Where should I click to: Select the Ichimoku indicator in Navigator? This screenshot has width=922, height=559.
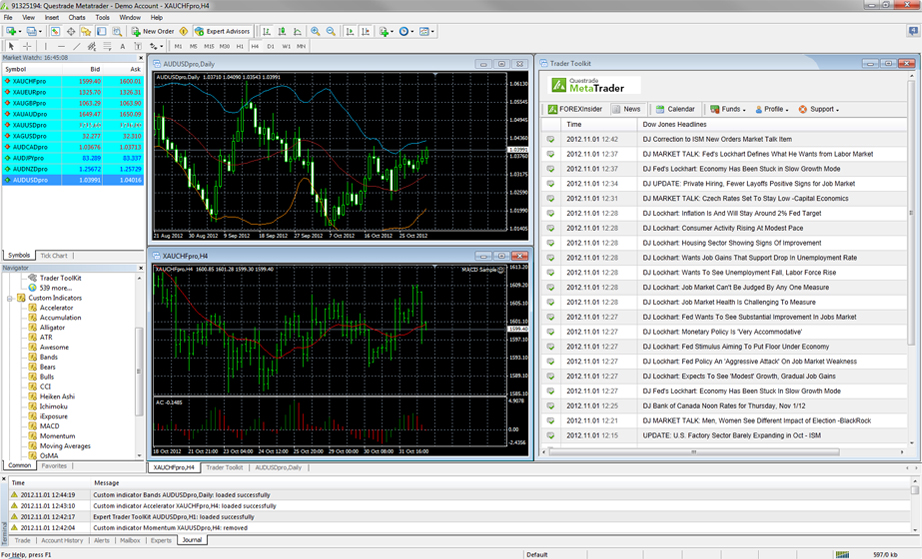click(54, 407)
